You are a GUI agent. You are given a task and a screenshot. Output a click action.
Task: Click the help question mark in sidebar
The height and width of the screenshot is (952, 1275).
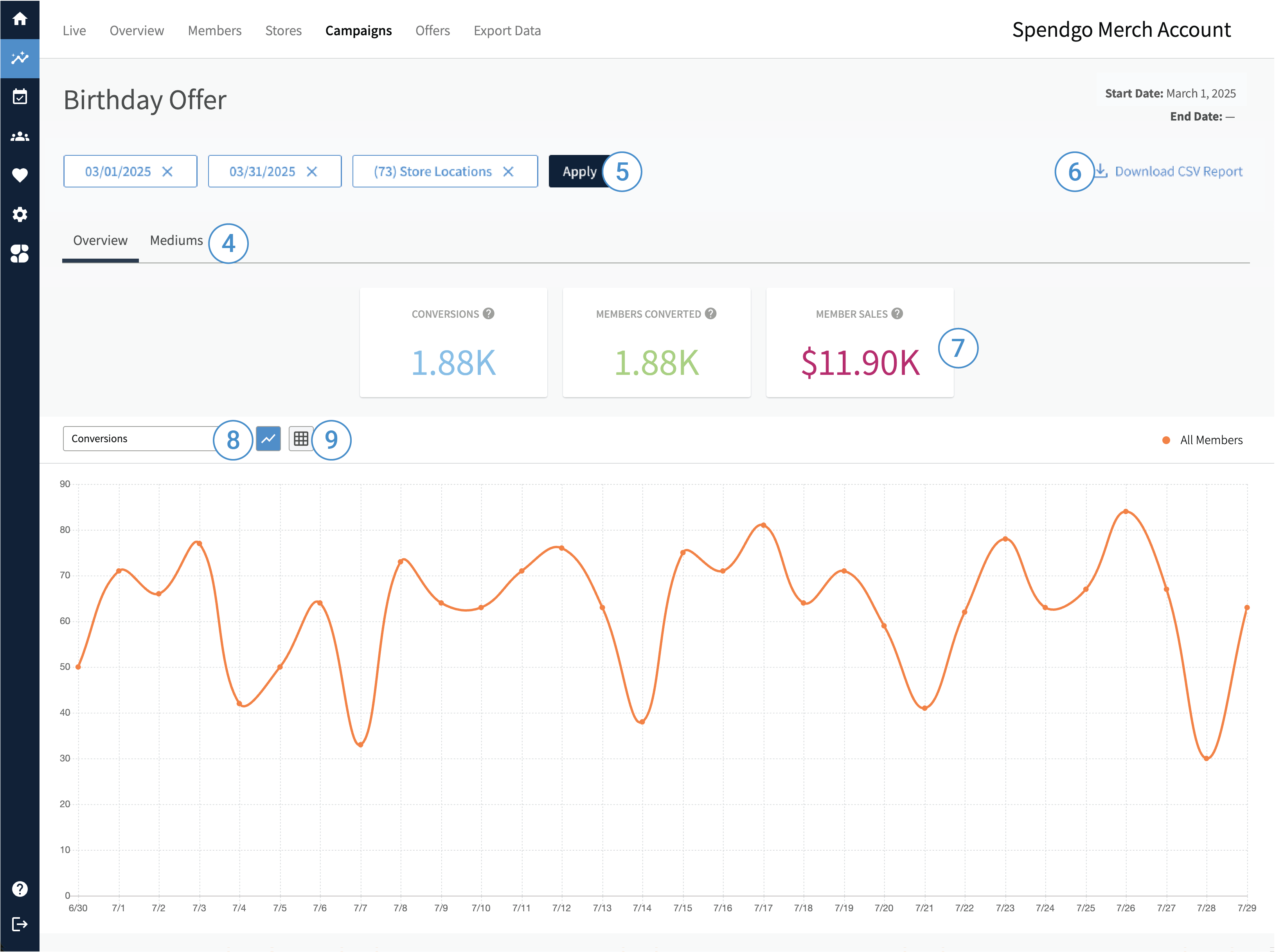(x=20, y=889)
